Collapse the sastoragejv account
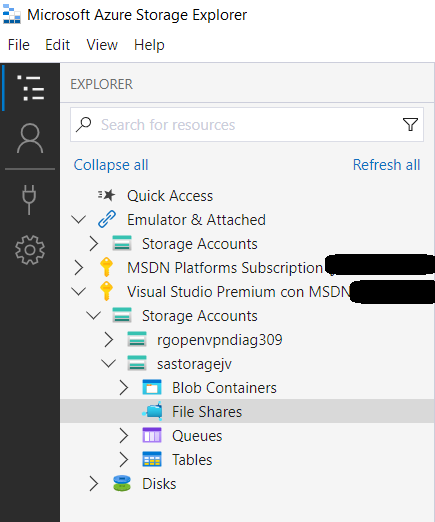The image size is (435, 522). click(x=109, y=363)
